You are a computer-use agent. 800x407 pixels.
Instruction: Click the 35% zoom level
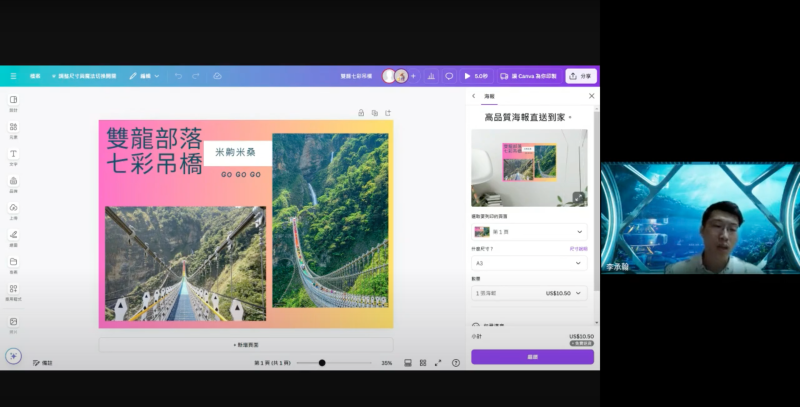pos(387,363)
